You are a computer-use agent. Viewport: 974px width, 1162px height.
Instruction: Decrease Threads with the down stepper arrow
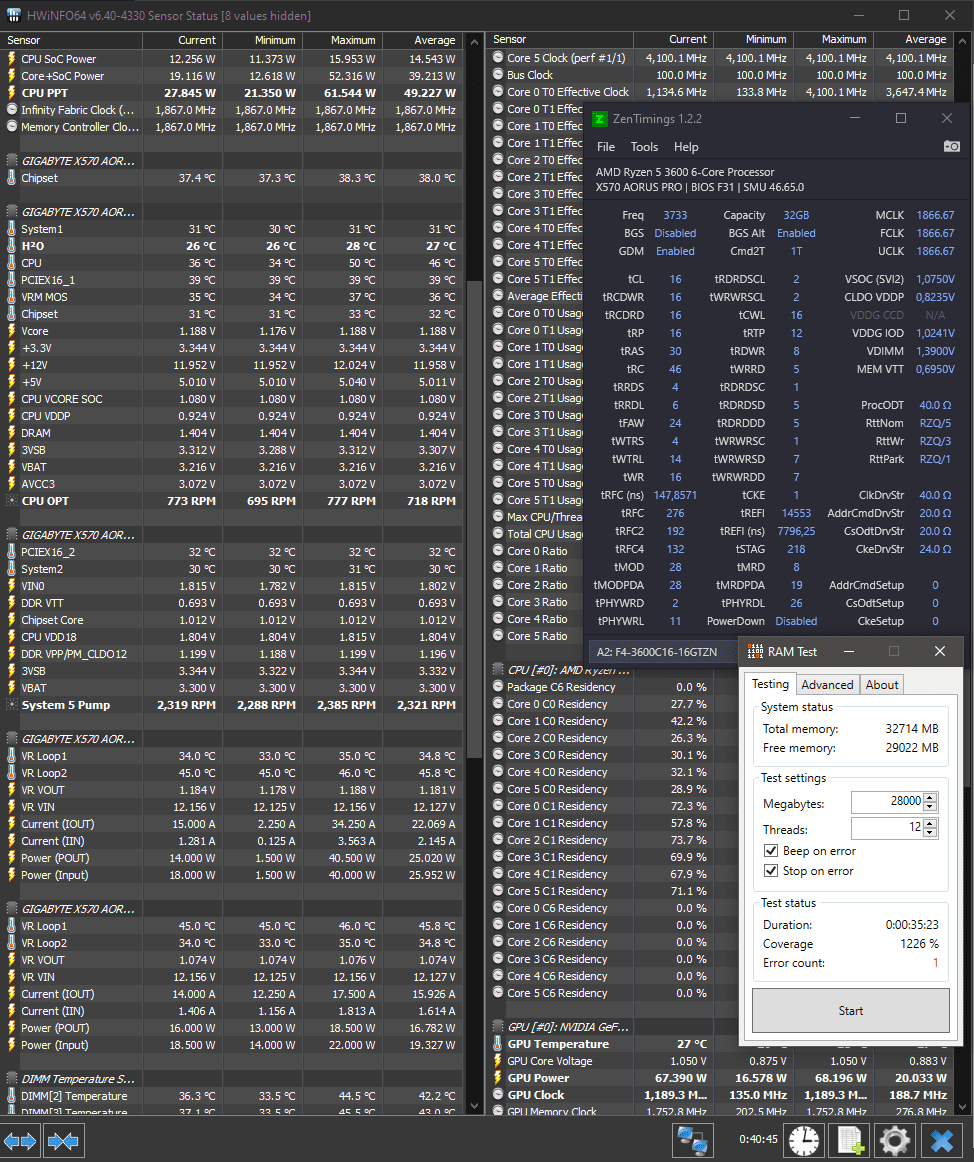(x=931, y=833)
